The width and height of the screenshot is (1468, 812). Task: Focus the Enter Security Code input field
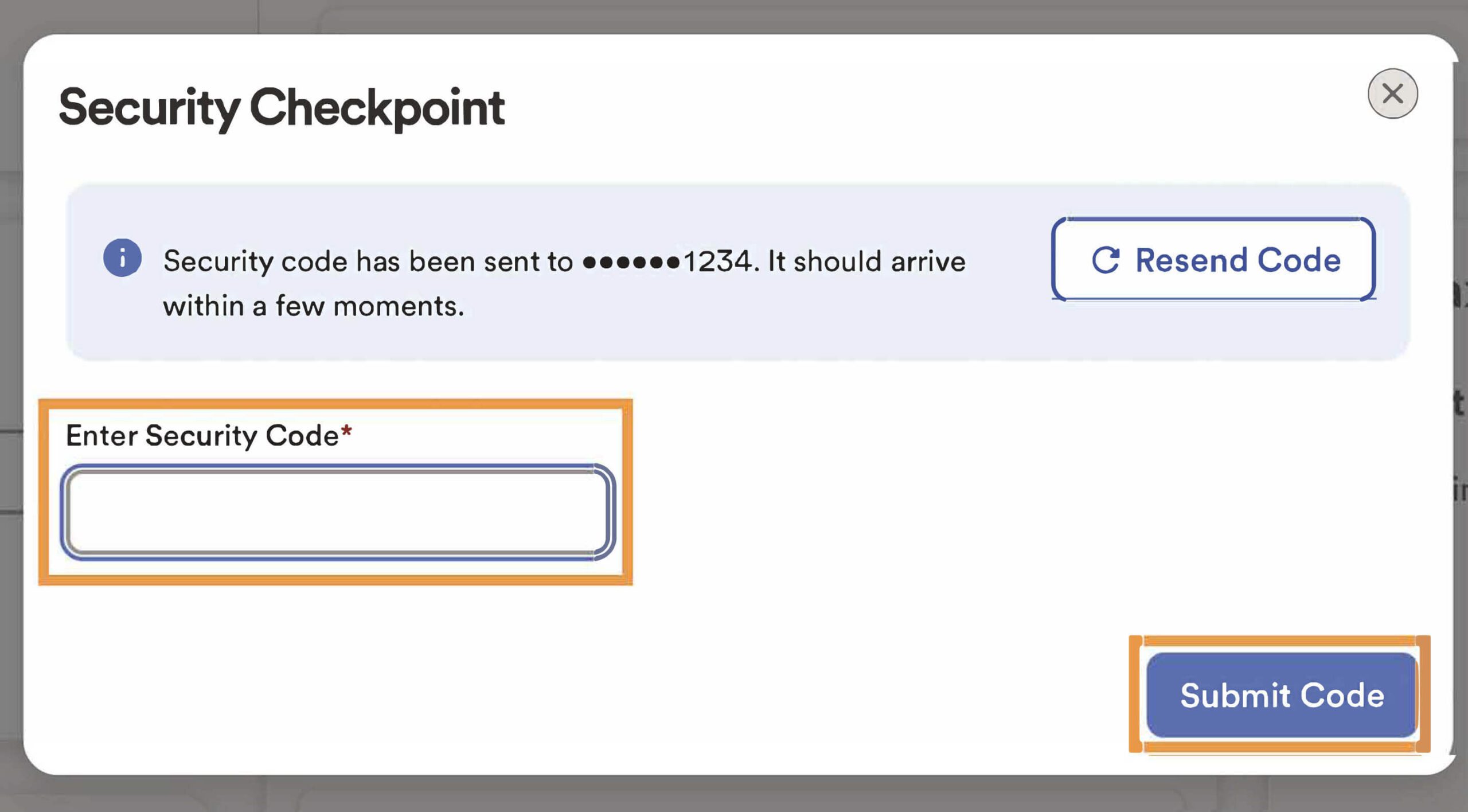[x=337, y=512]
